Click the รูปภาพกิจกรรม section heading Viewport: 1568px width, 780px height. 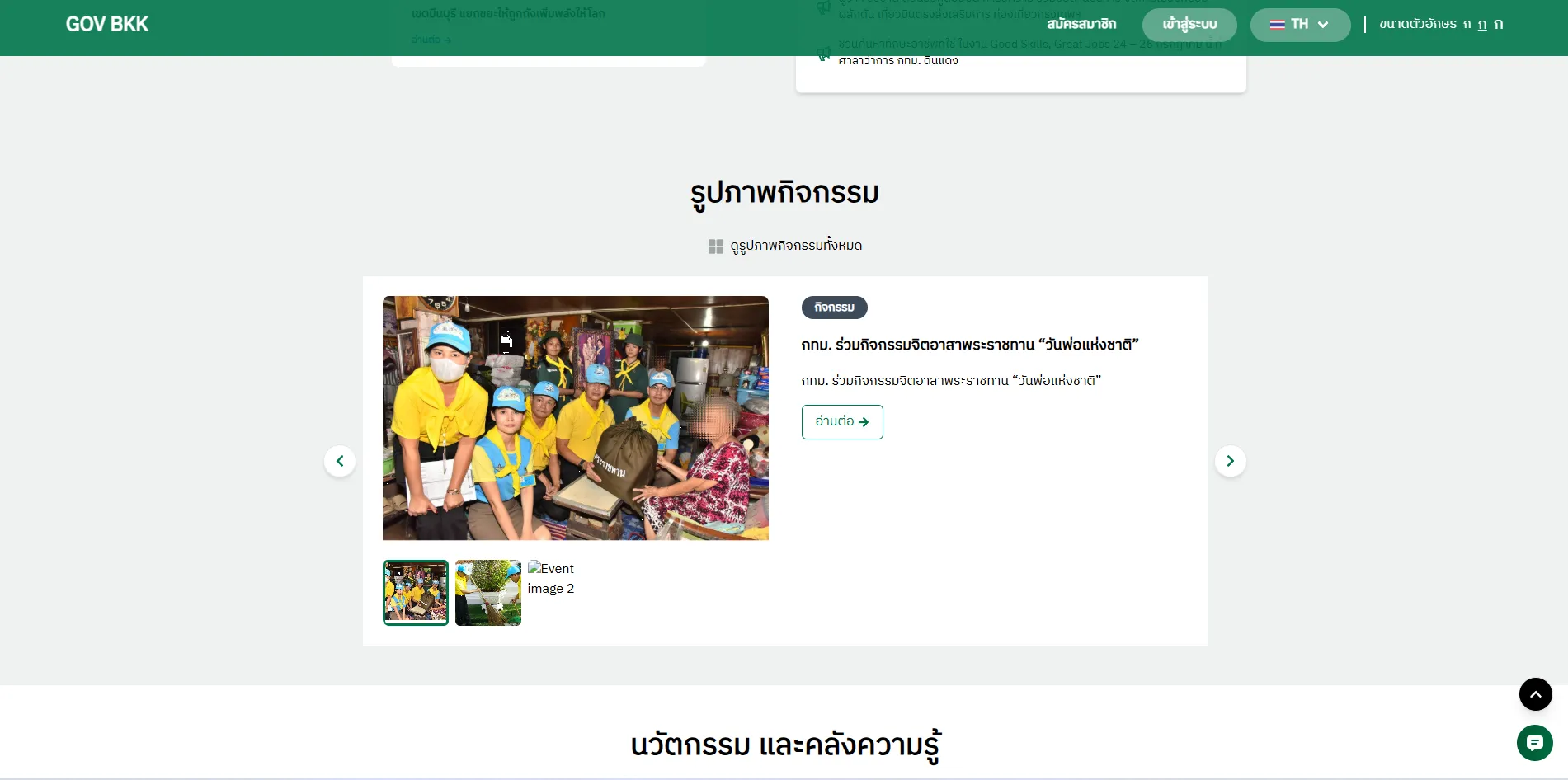784,194
